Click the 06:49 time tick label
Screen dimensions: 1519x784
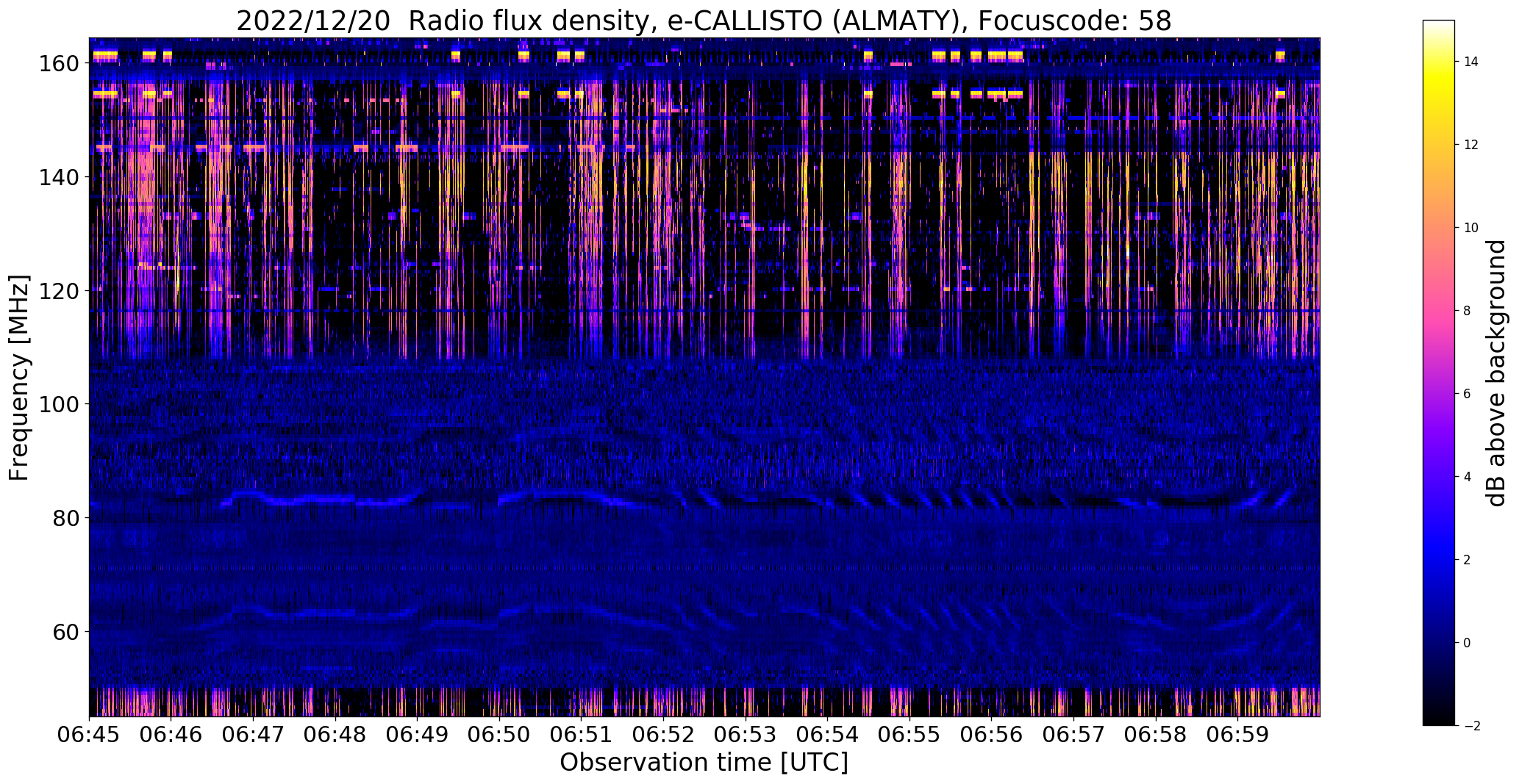[x=418, y=734]
